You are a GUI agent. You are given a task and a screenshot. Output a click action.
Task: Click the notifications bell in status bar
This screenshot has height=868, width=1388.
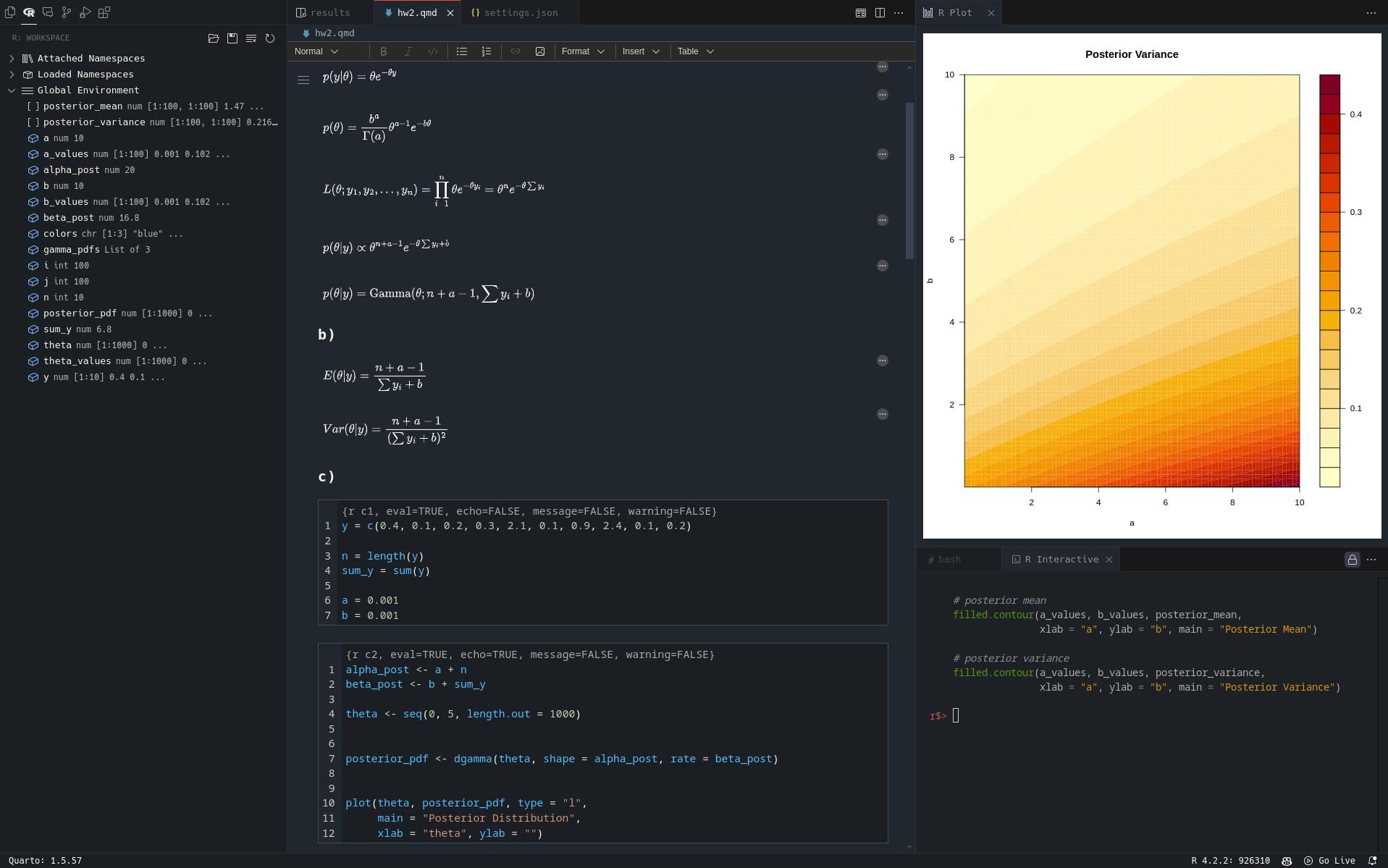pyautogui.click(x=1372, y=861)
